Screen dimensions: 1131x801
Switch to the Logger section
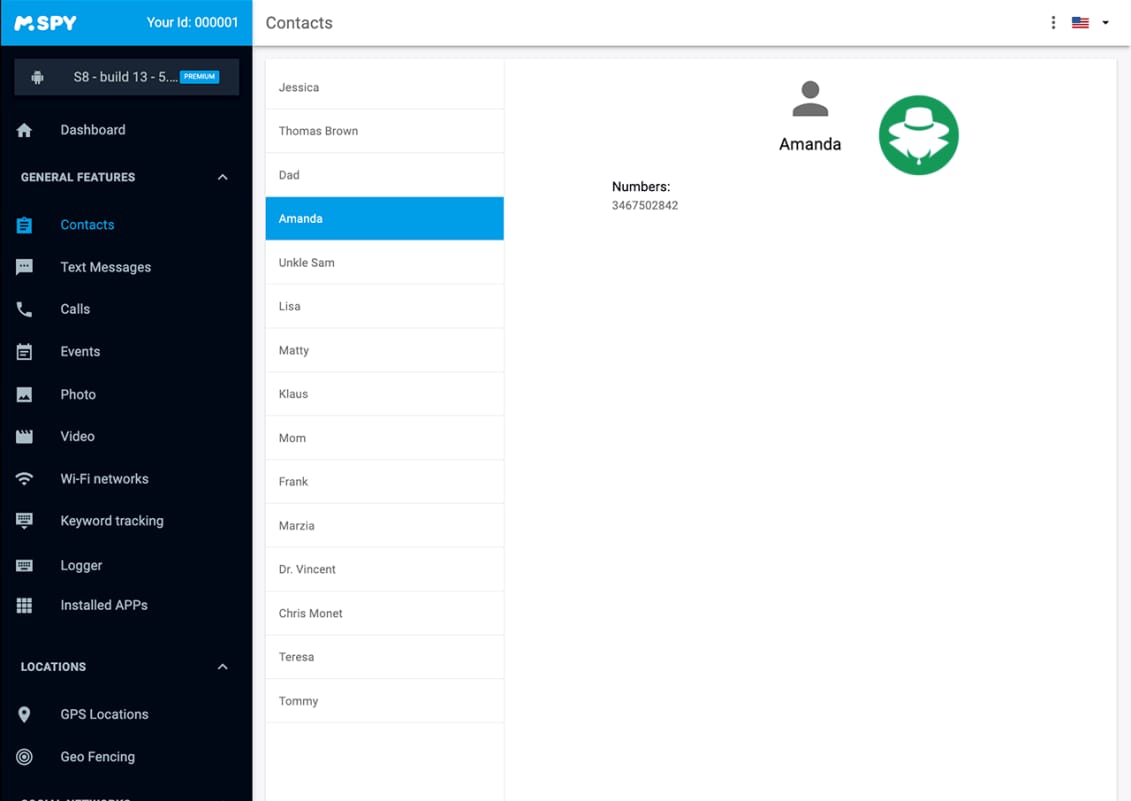tap(81, 565)
